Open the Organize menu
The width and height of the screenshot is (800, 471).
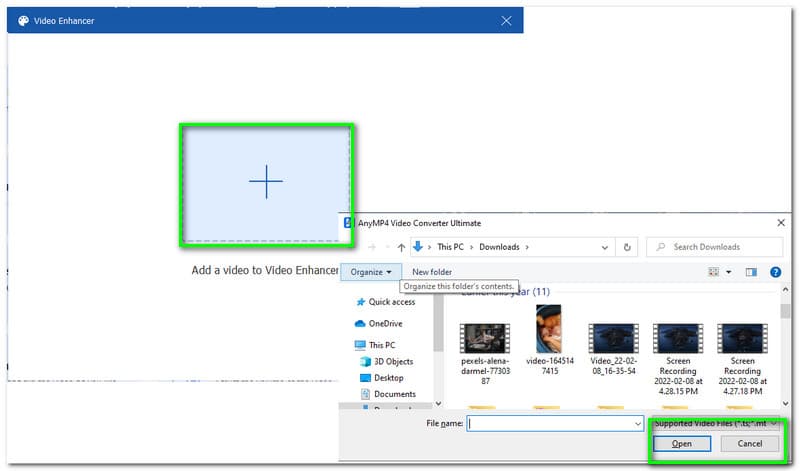click(x=370, y=272)
